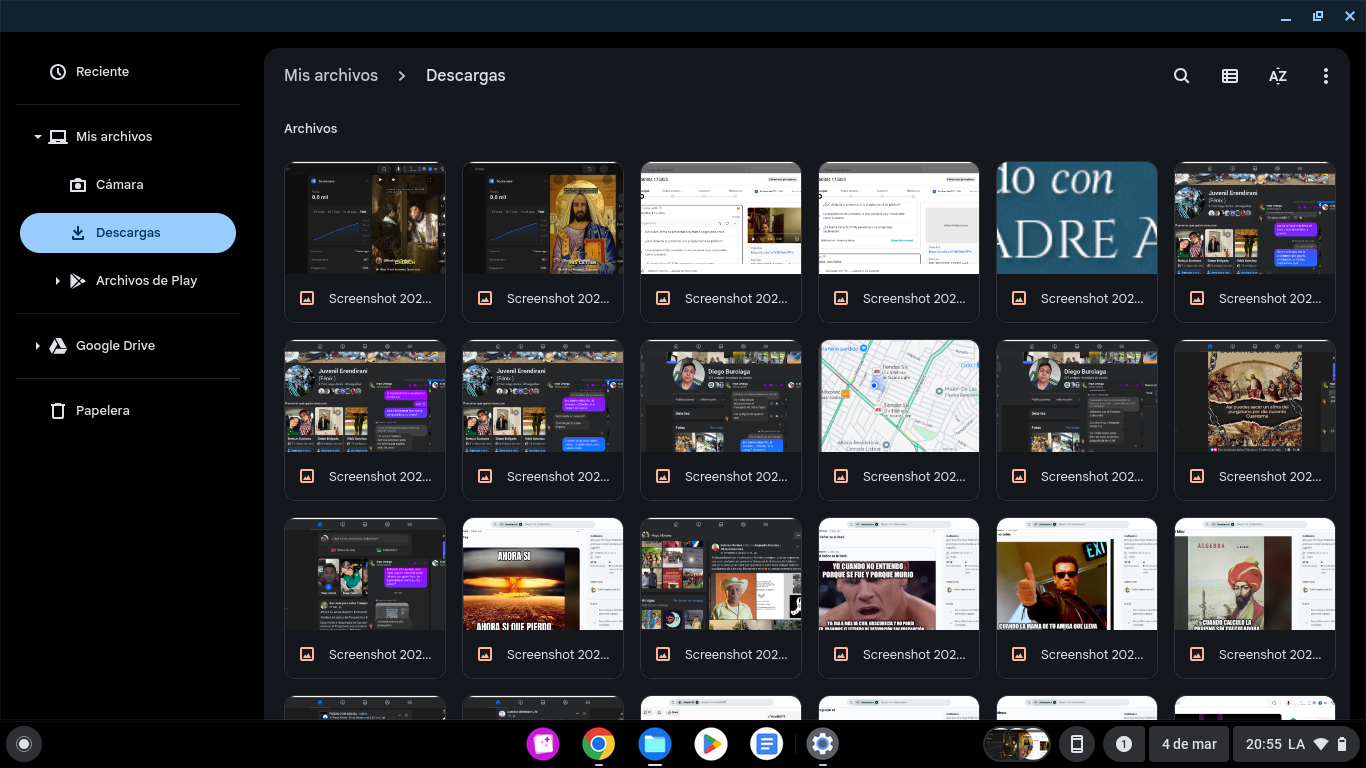Select the AHORA SI explosion meme thumbnail

pos(543,574)
